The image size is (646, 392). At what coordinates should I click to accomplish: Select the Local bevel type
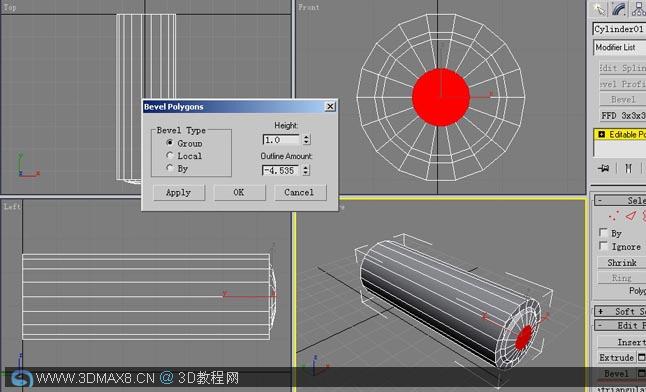click(170, 155)
